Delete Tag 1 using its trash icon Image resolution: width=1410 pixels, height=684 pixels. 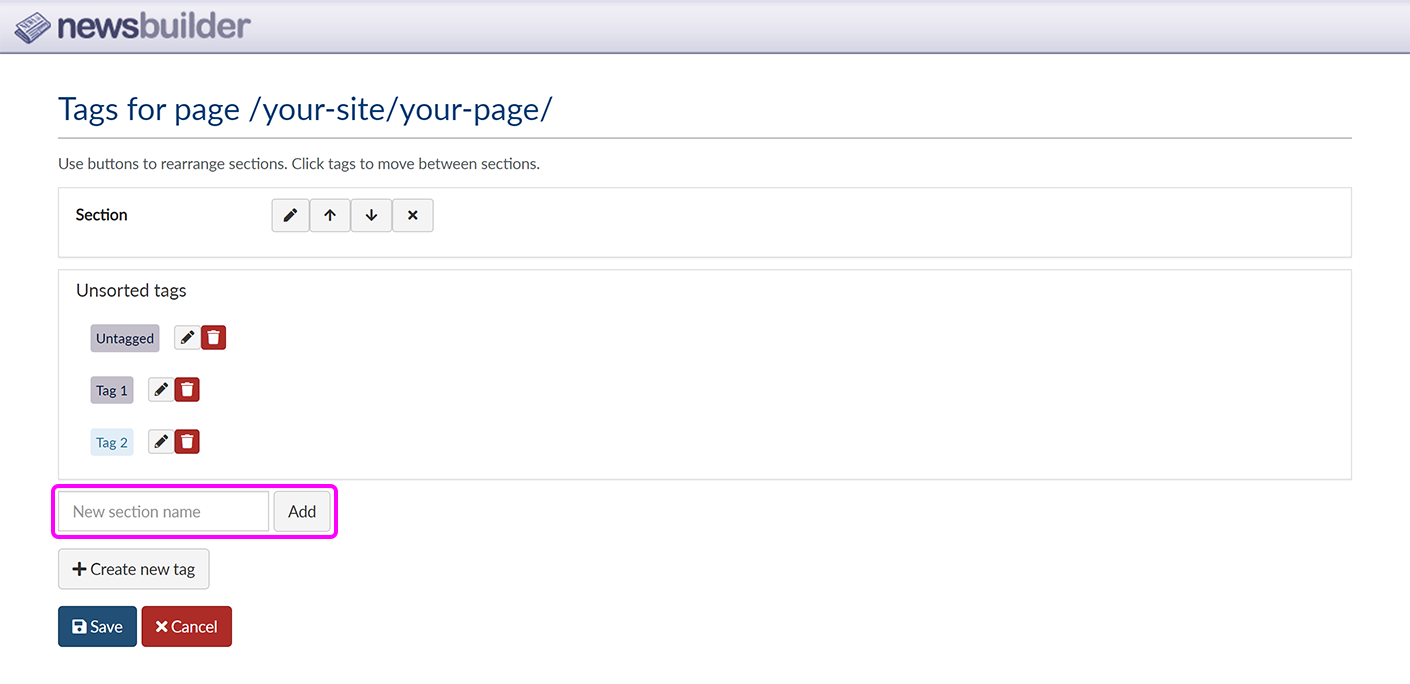[x=187, y=390]
